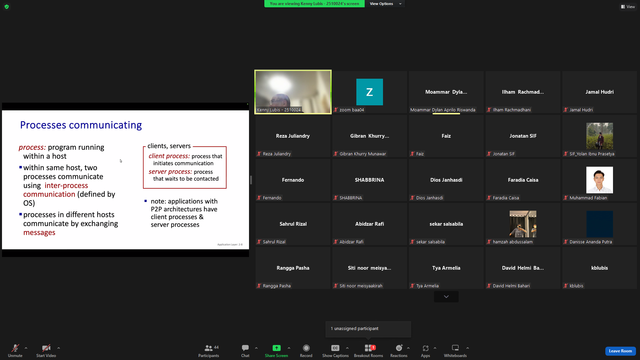Select the hamzah abdussalam participant tile
The image size is (640, 360).
tap(522, 224)
